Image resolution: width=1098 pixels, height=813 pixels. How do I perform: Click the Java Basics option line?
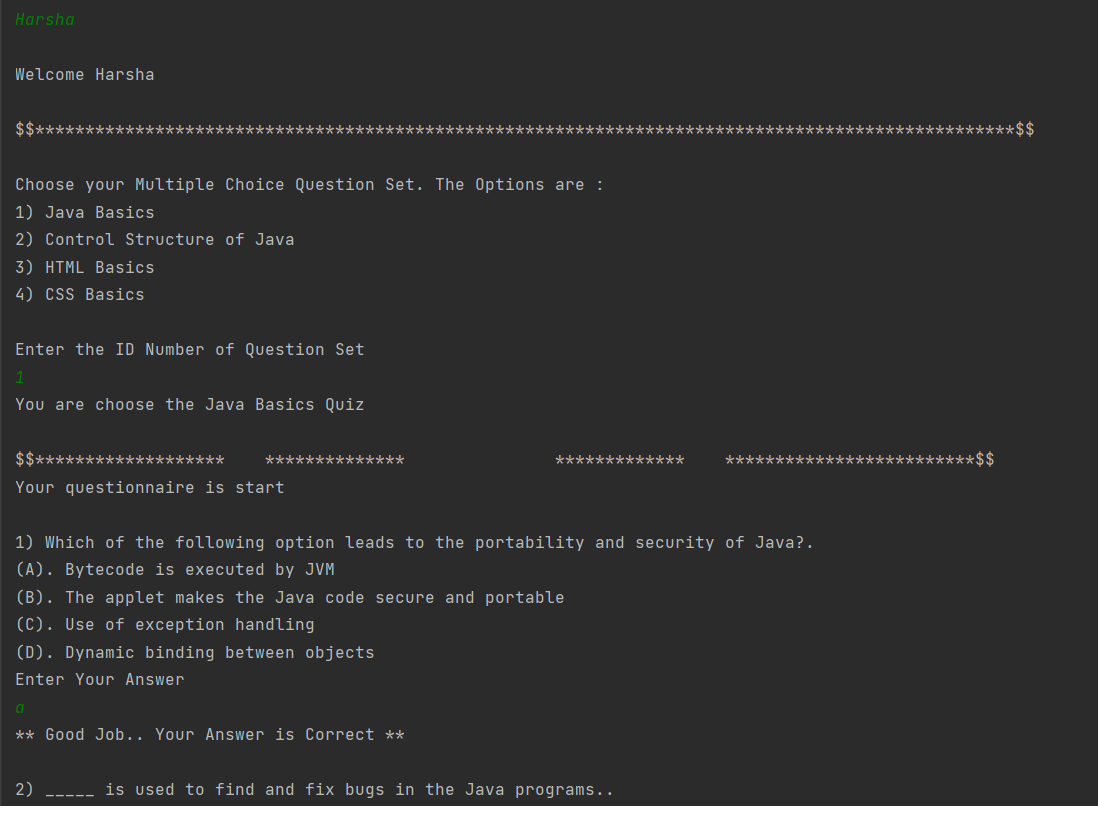pyautogui.click(x=85, y=213)
